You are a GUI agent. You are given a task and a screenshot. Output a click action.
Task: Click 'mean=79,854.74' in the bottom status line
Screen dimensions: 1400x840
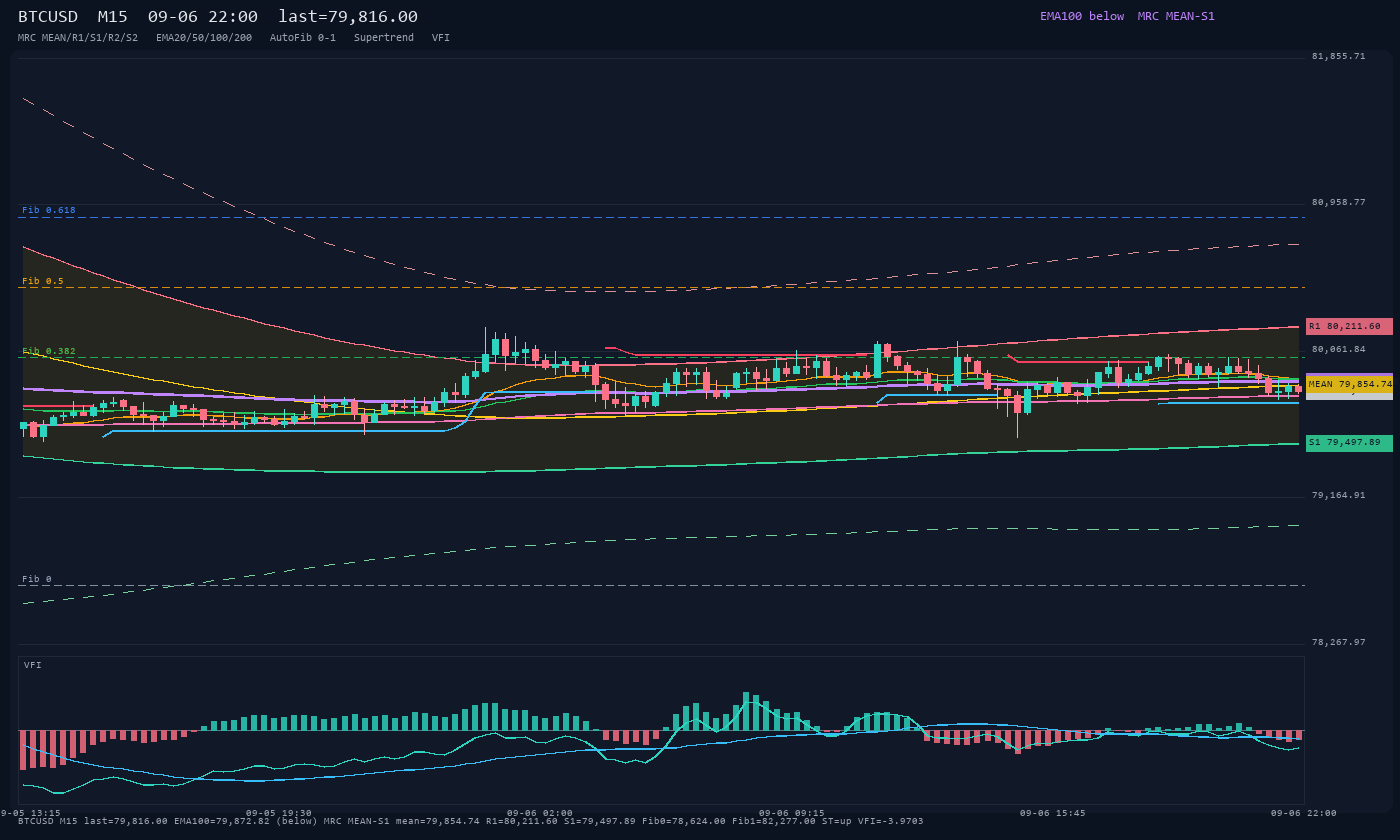pos(438,821)
